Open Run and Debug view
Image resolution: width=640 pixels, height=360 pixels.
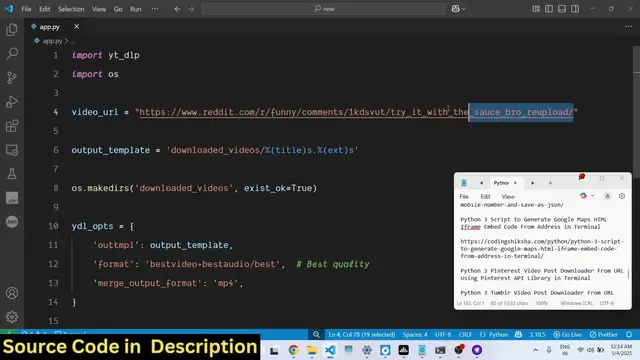[x=12, y=102]
